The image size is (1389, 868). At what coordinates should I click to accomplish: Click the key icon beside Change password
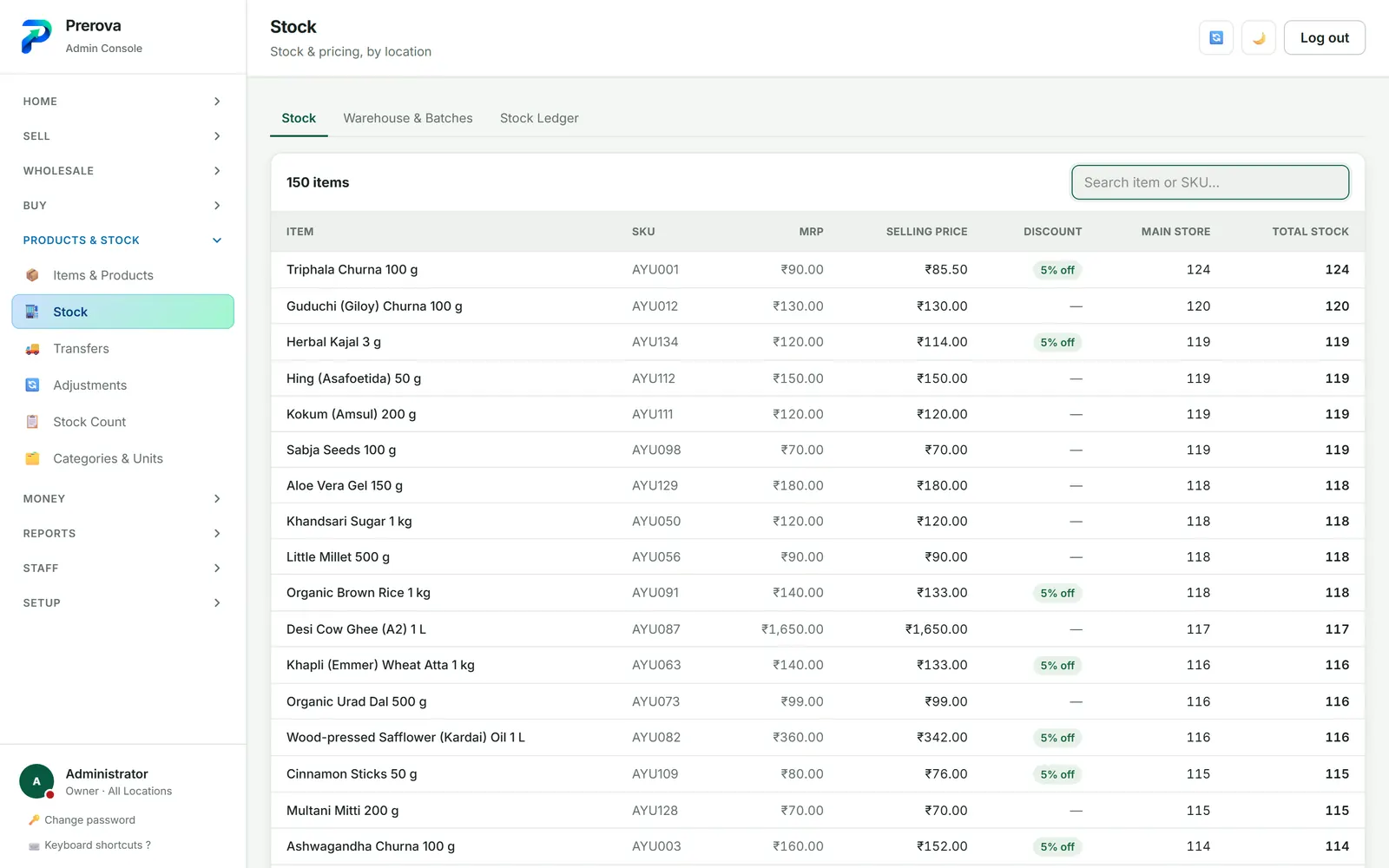click(x=34, y=820)
